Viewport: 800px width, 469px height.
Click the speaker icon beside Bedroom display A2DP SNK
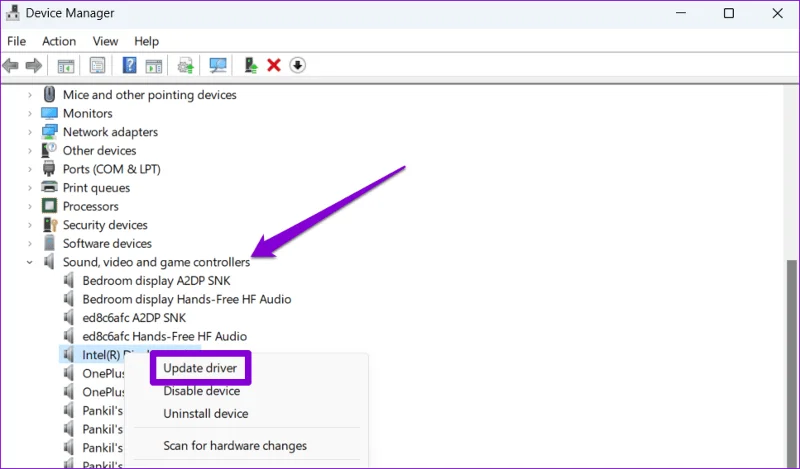pos(69,280)
